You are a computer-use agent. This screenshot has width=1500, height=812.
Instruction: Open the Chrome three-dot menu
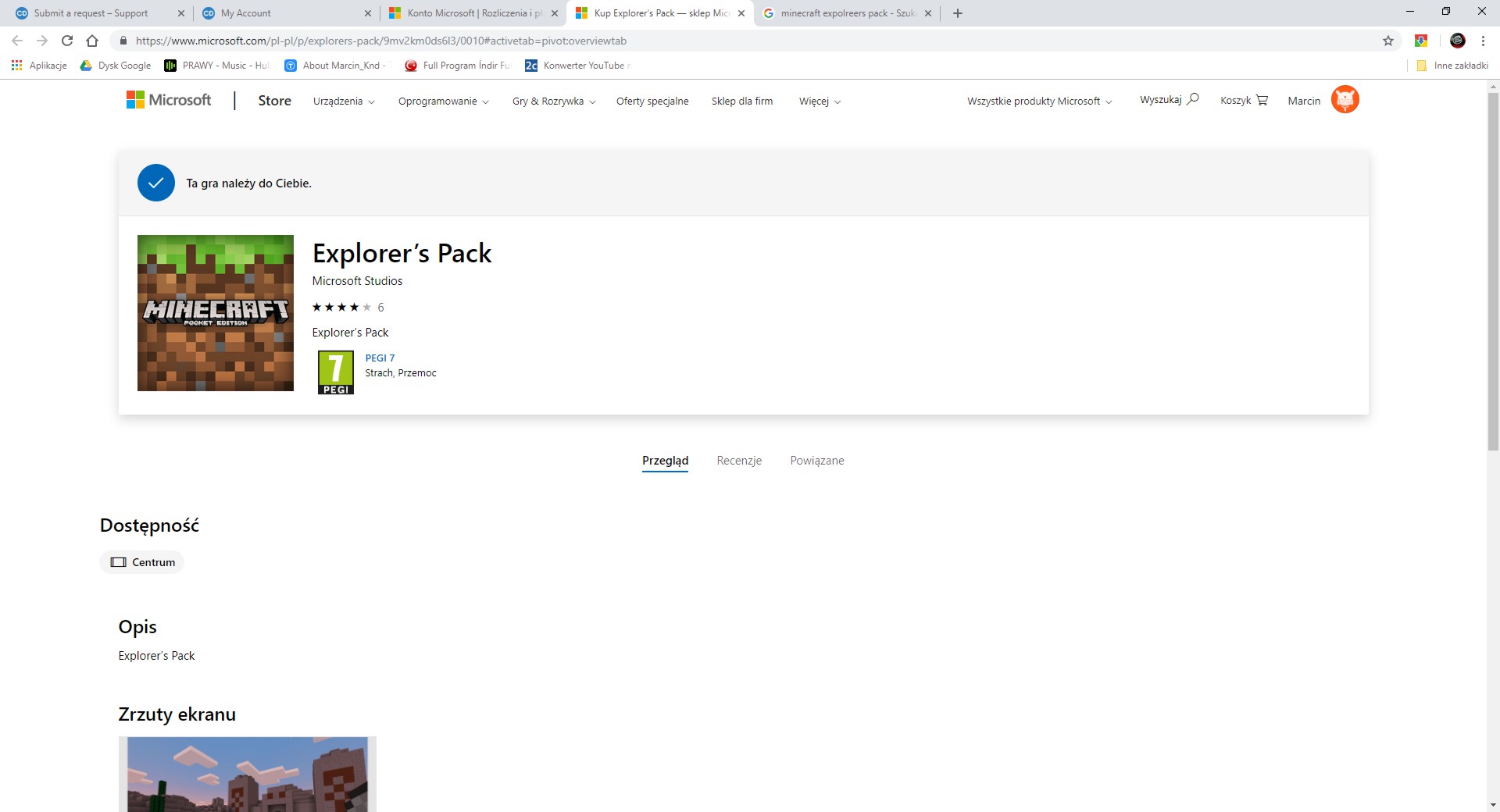[1483, 41]
